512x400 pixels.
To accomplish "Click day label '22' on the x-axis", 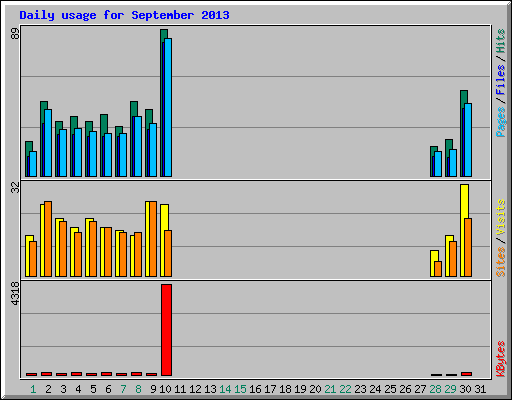I will point(345,389).
